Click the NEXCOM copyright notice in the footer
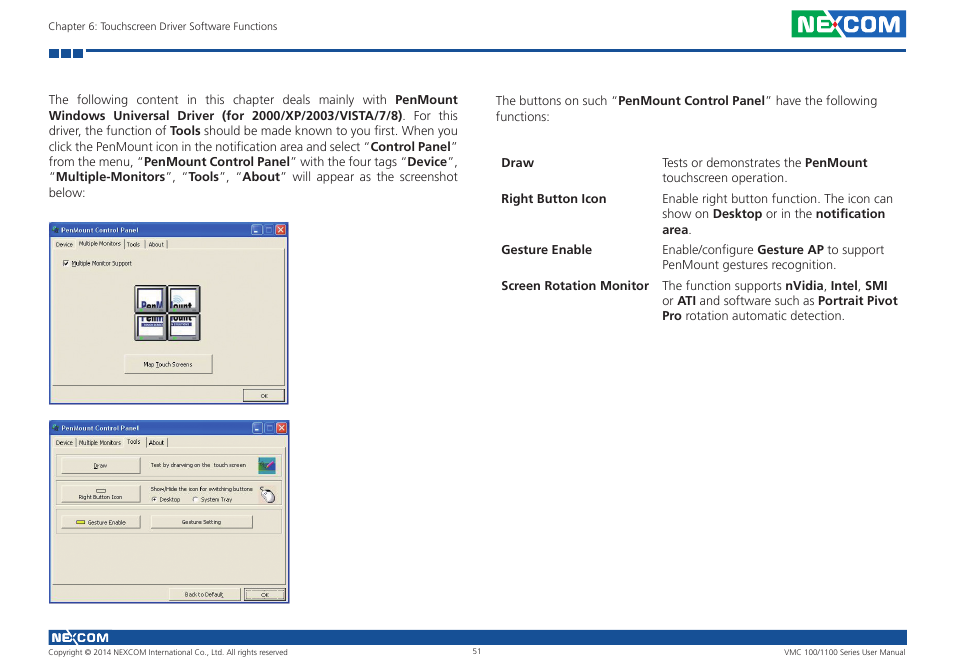Screen dimensions: 954x672 168,653
